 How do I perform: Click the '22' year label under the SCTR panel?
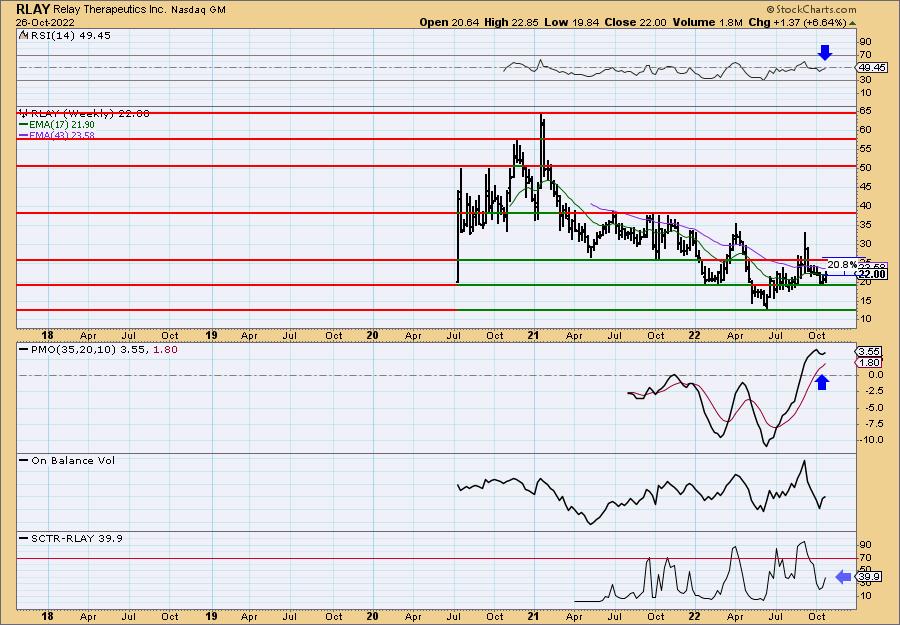coord(695,616)
